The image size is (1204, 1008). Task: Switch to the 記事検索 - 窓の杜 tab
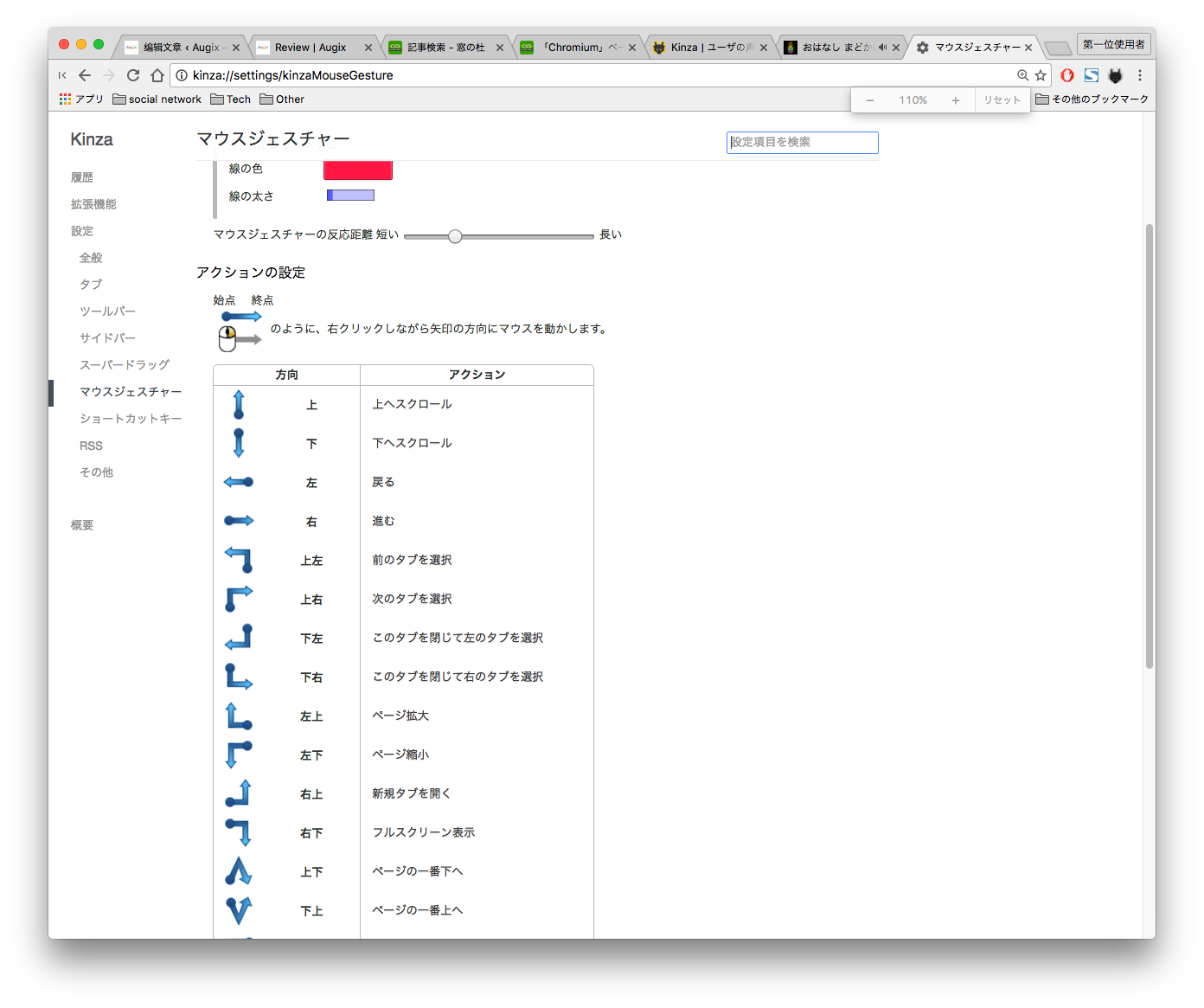pos(445,48)
